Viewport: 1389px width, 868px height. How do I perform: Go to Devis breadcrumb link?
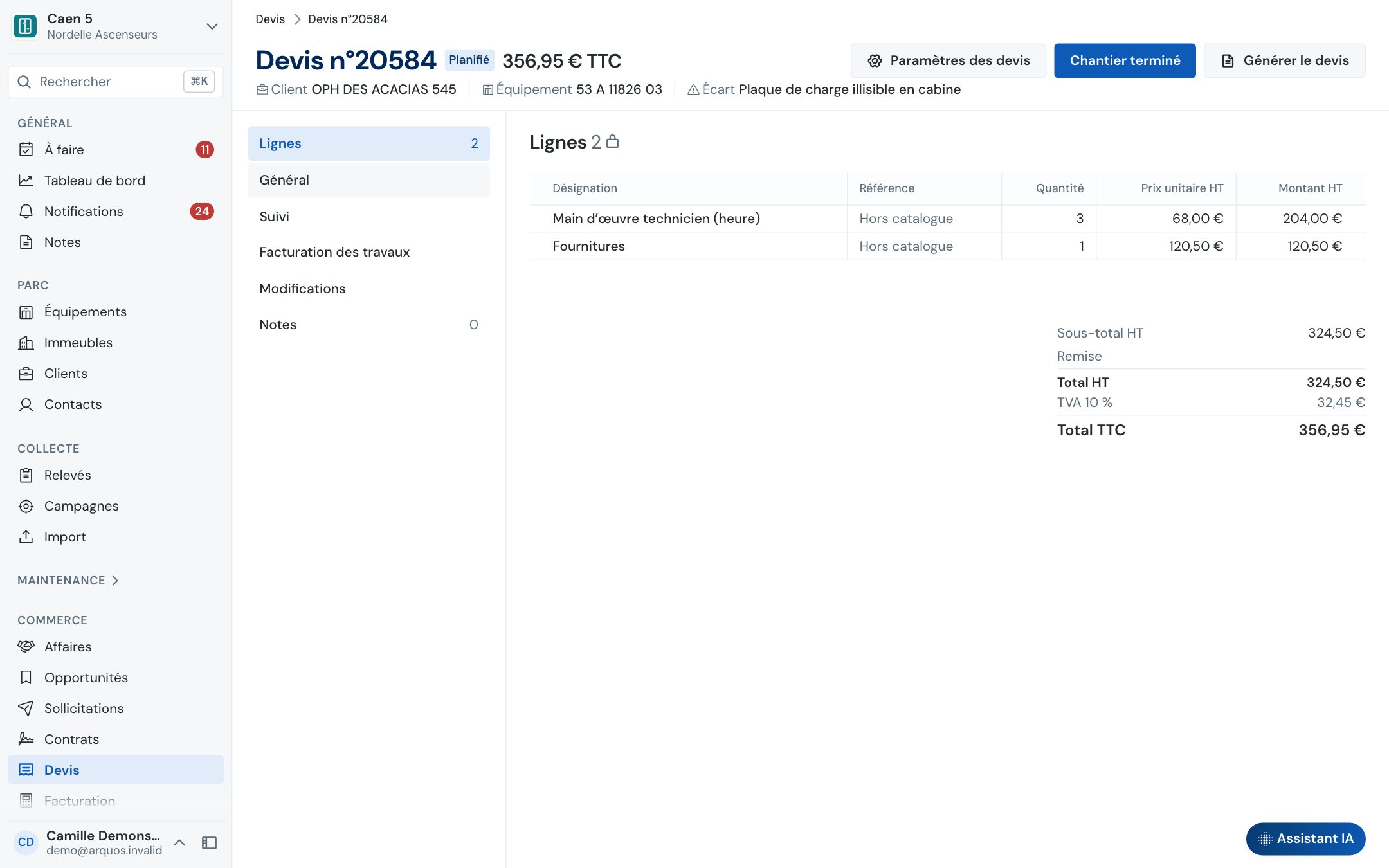(x=270, y=19)
